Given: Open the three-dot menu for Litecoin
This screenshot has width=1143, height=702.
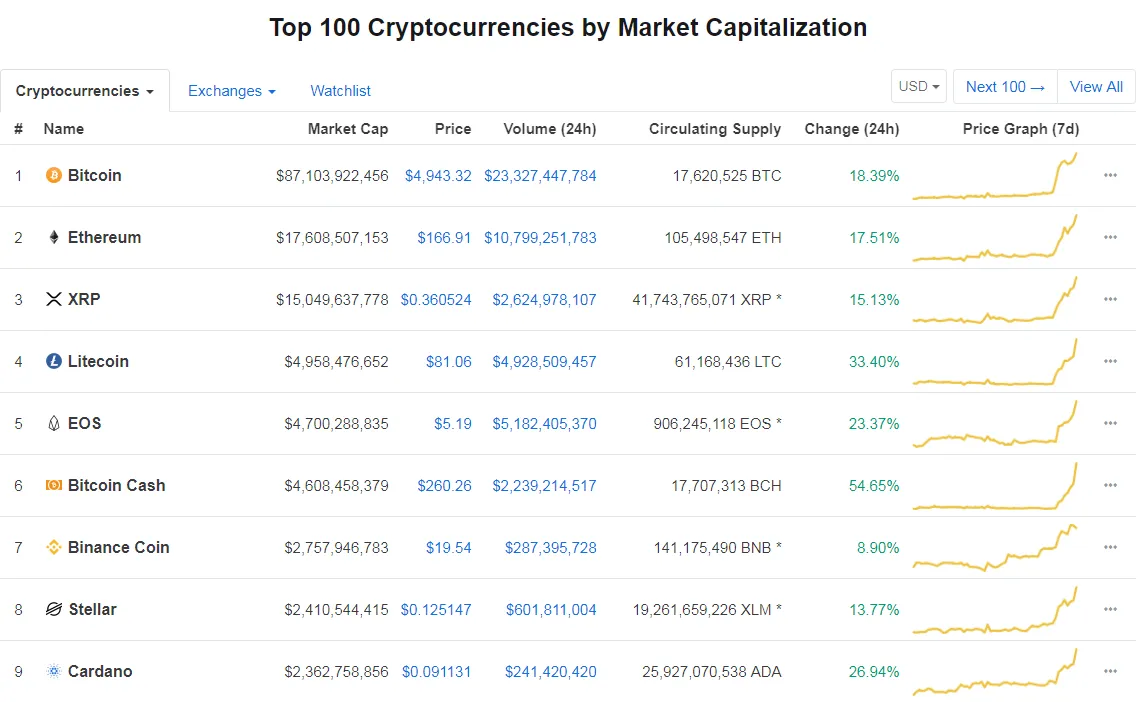Looking at the screenshot, I should (x=1110, y=362).
